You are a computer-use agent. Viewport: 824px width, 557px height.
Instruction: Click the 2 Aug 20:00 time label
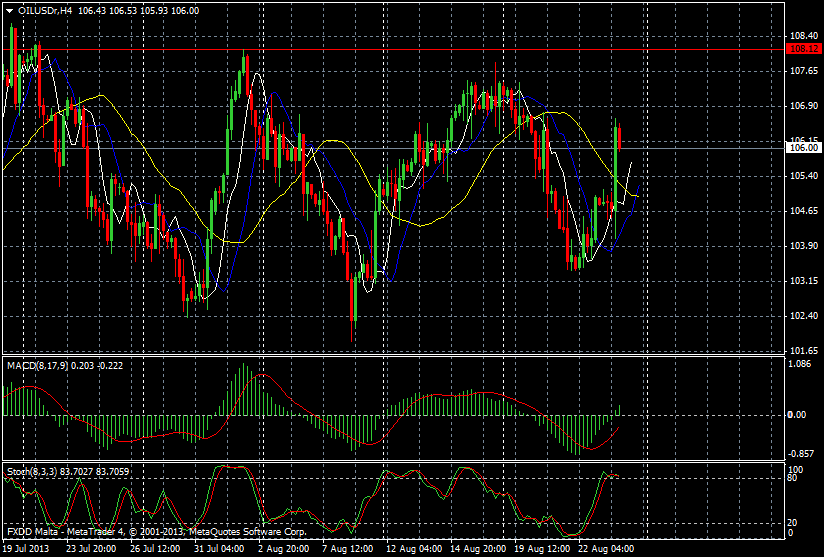pyautogui.click(x=282, y=549)
